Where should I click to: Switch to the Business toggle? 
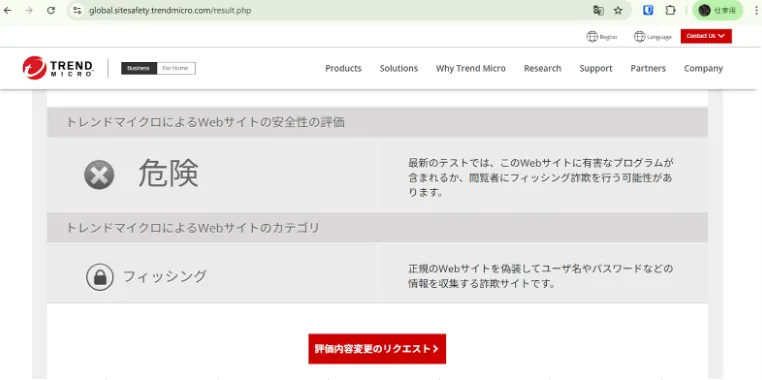(139, 69)
